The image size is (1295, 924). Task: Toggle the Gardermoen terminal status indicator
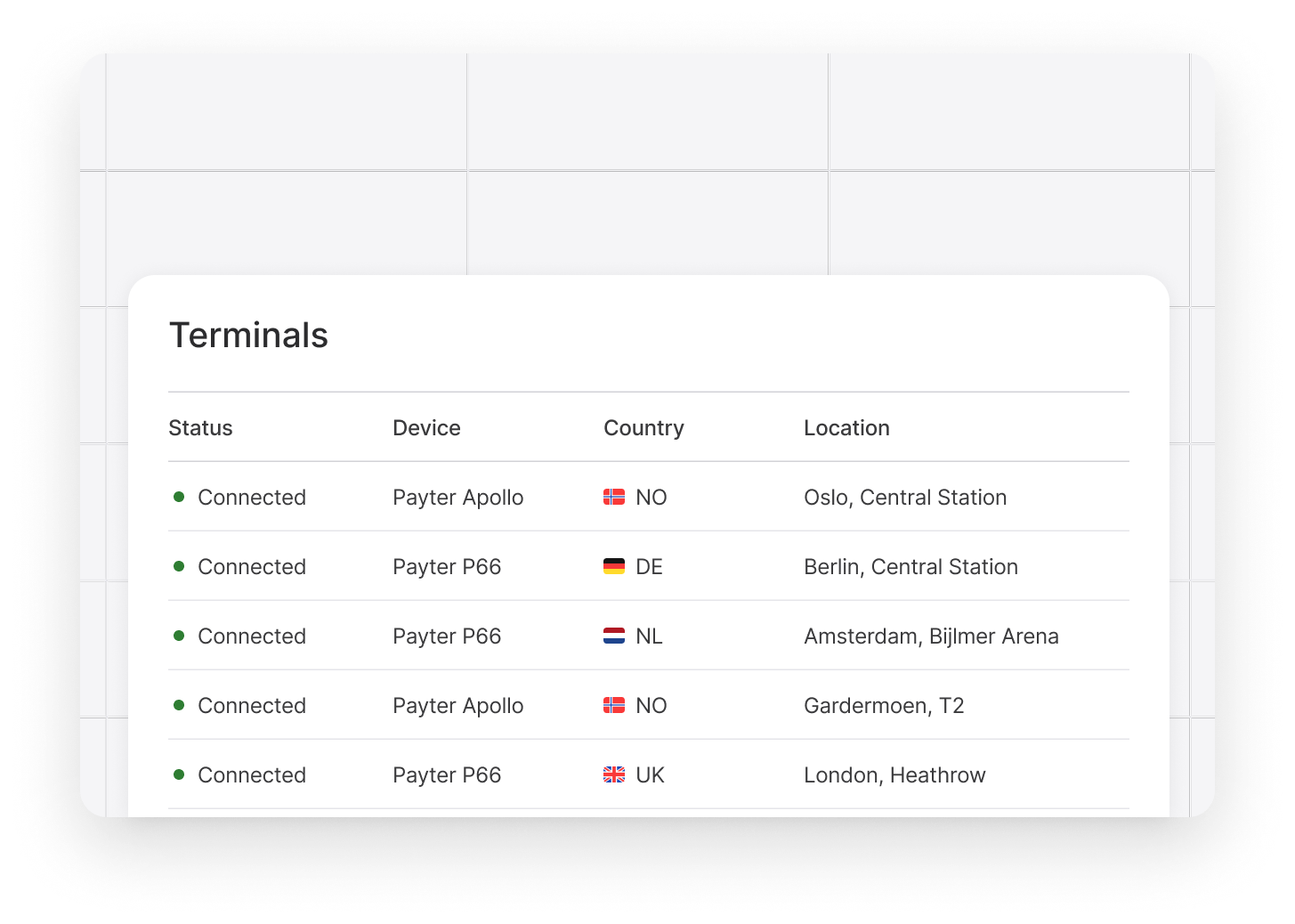pyautogui.click(x=180, y=705)
